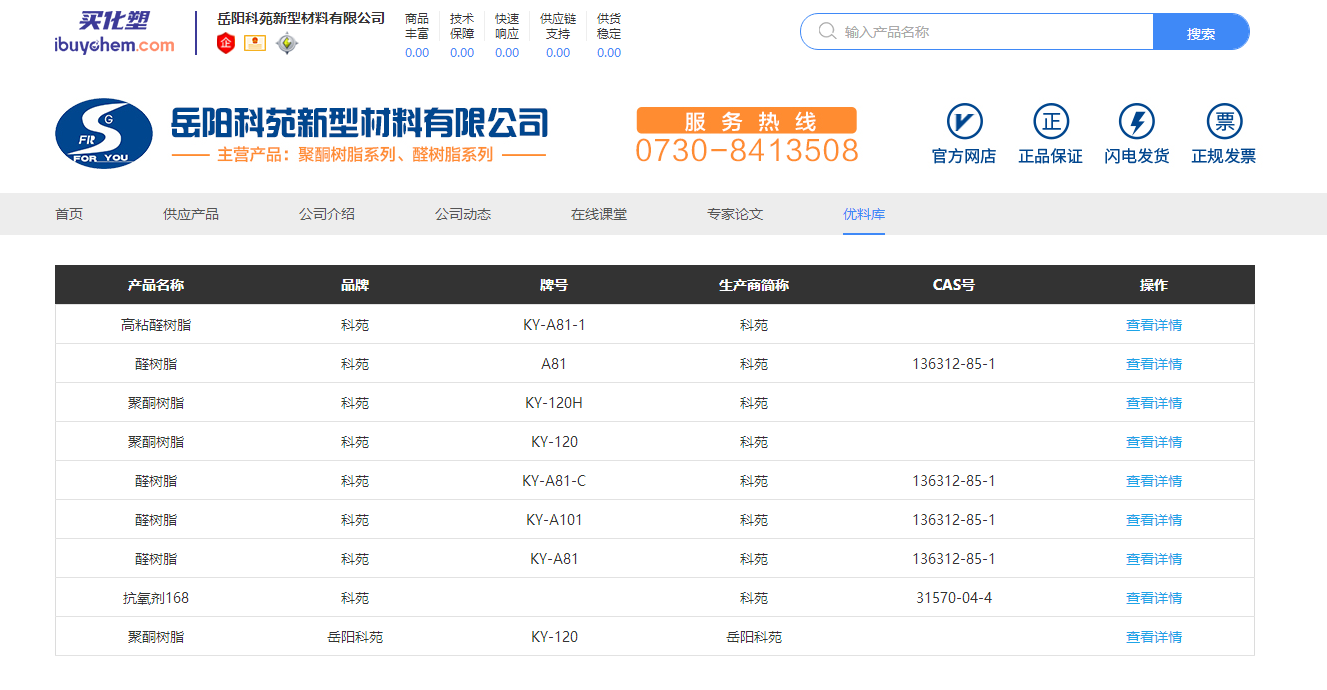Screen dimensions: 1327x690
Task: Click the 正规发票 invoice icon
Action: [x=1224, y=122]
